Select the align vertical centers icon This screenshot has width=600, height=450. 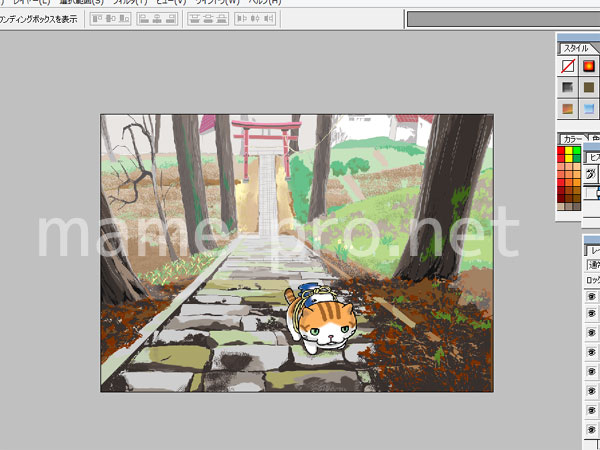point(111,18)
